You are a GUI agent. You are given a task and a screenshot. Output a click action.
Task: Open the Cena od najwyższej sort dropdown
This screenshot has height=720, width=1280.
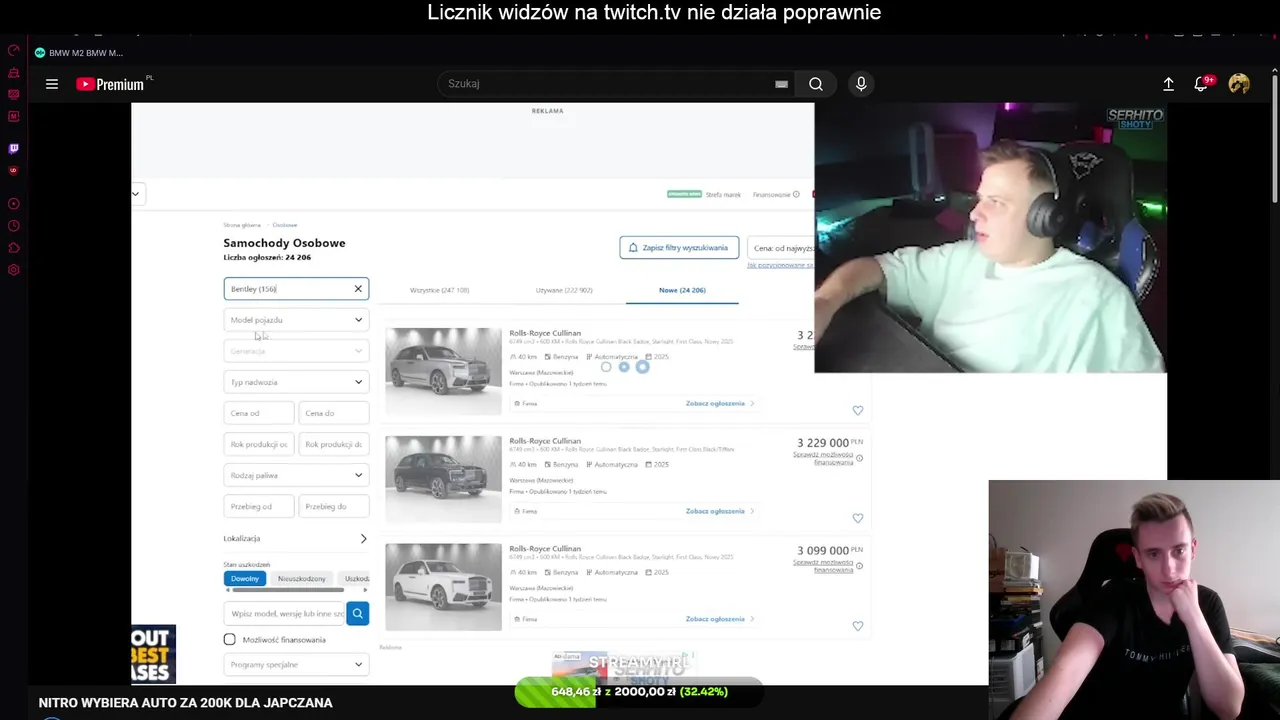[x=781, y=248]
